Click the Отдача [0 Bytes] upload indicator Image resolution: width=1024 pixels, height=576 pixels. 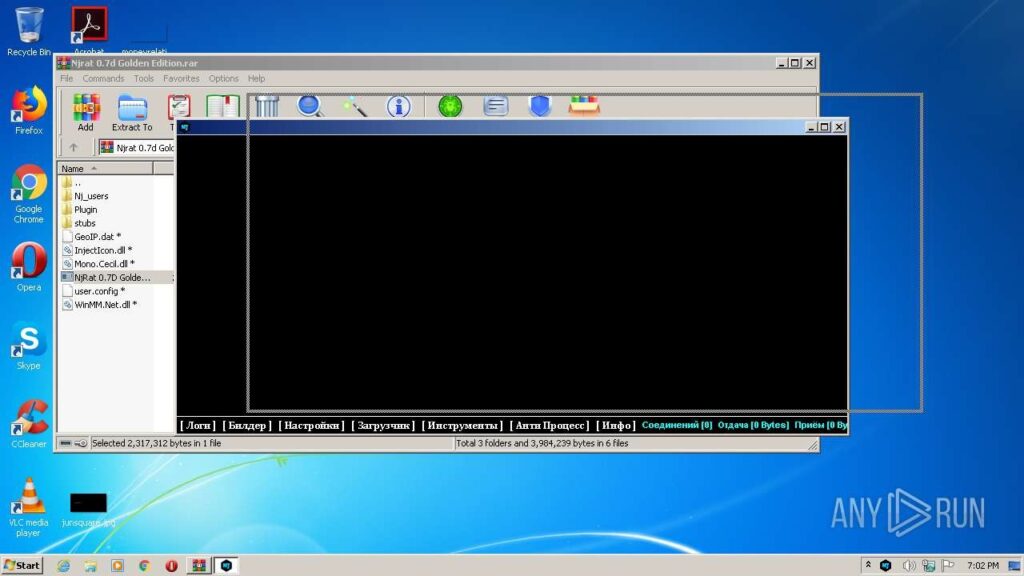[753, 425]
